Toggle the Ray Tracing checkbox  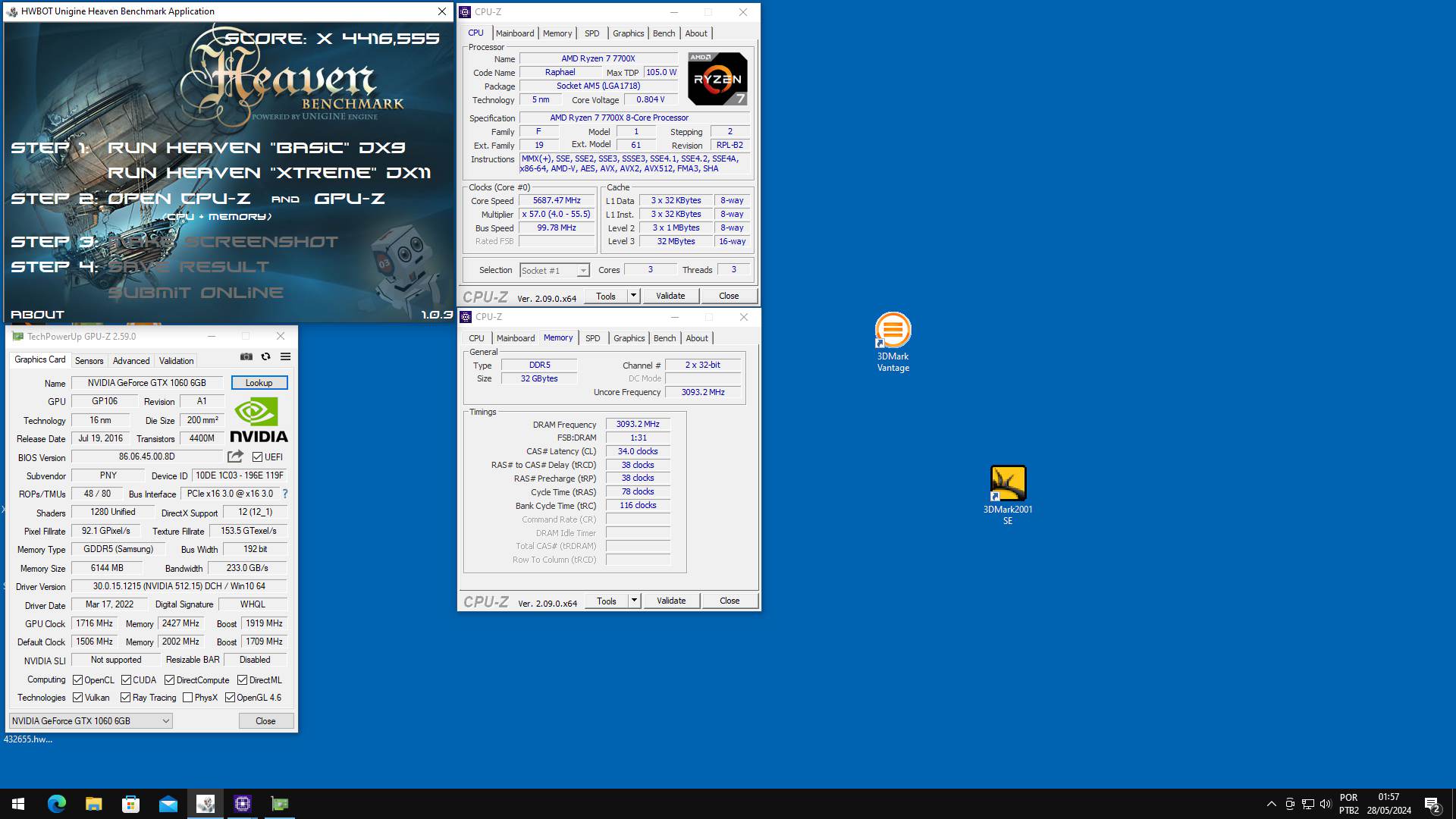point(125,698)
